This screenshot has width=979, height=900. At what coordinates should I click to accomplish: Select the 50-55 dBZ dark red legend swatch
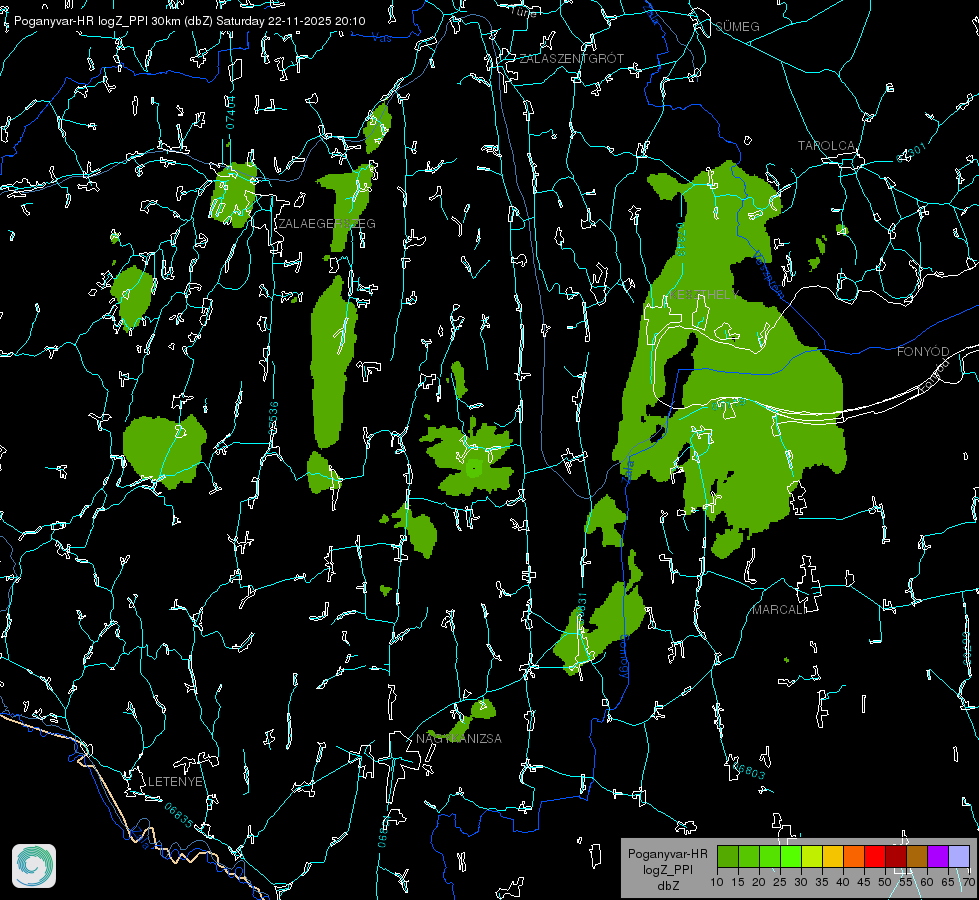tap(895, 856)
